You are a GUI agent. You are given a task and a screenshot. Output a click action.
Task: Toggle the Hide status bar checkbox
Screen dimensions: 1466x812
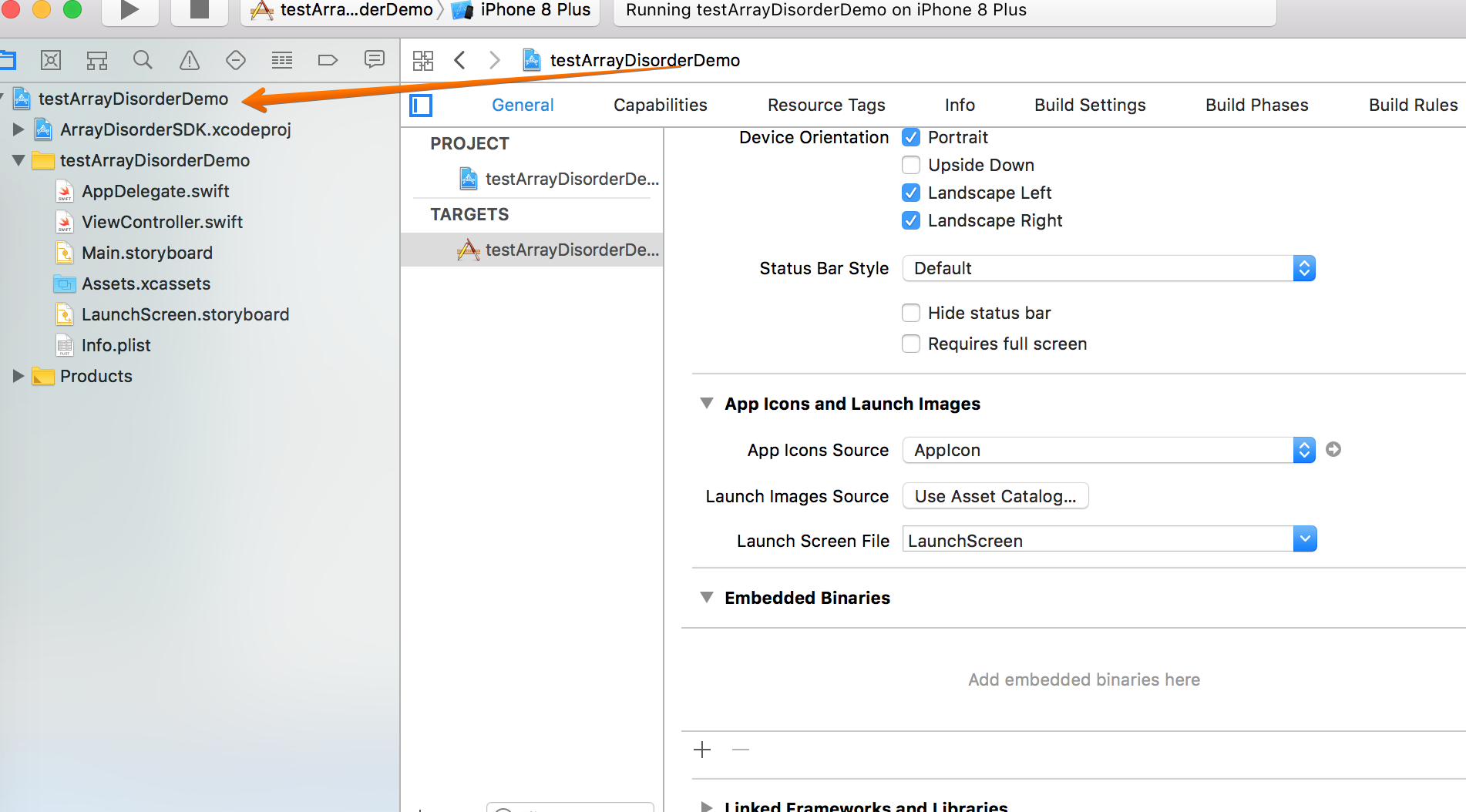911,313
